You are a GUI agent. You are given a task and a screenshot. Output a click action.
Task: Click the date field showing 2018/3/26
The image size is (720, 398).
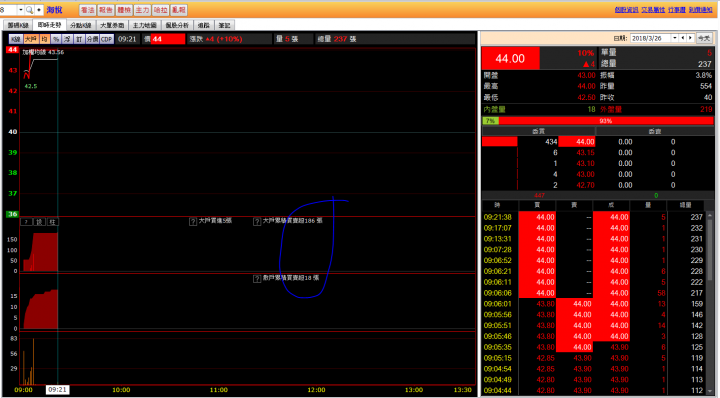[650, 38]
